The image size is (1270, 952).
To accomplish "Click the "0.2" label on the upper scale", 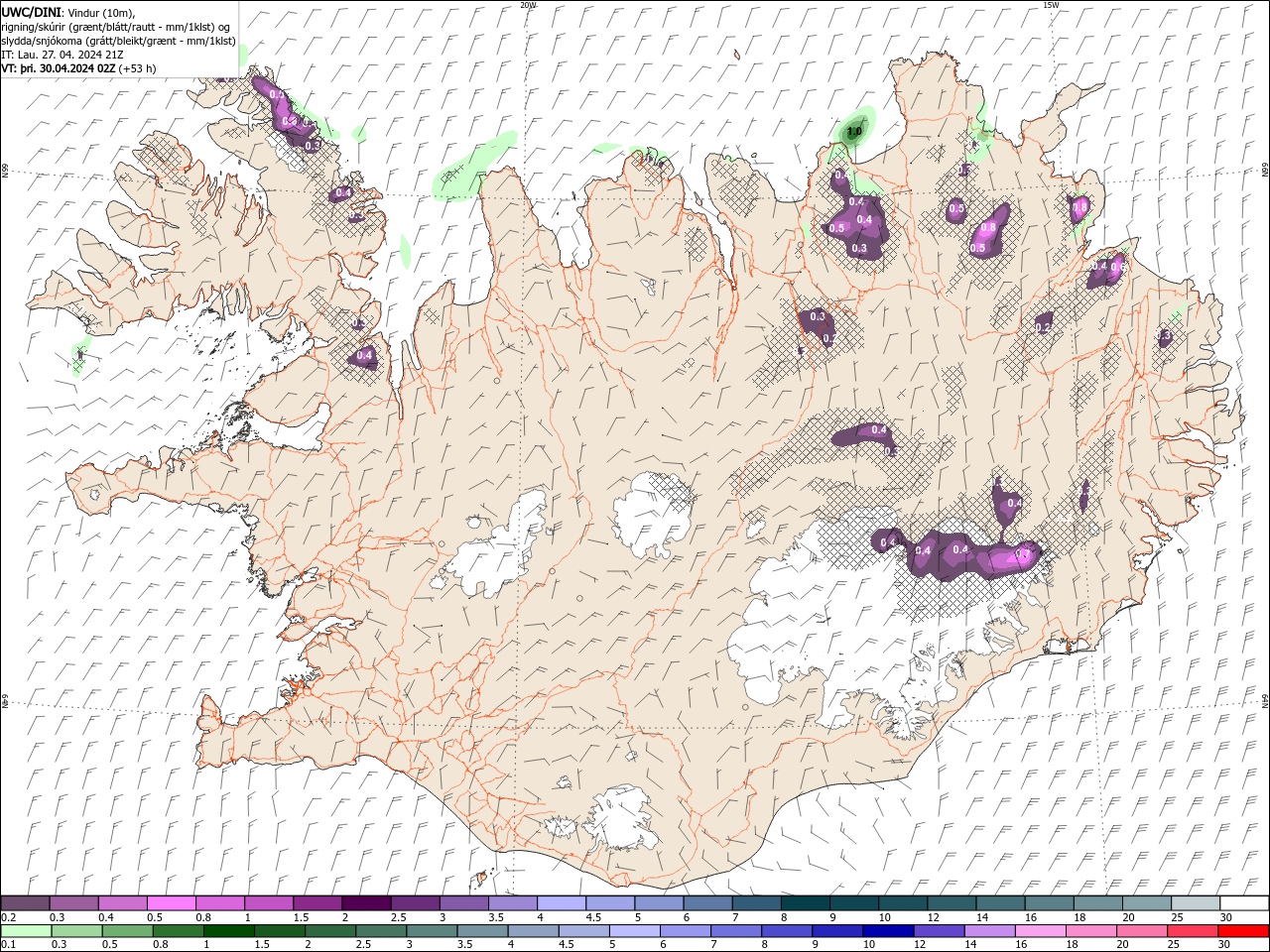I will tap(9, 917).
